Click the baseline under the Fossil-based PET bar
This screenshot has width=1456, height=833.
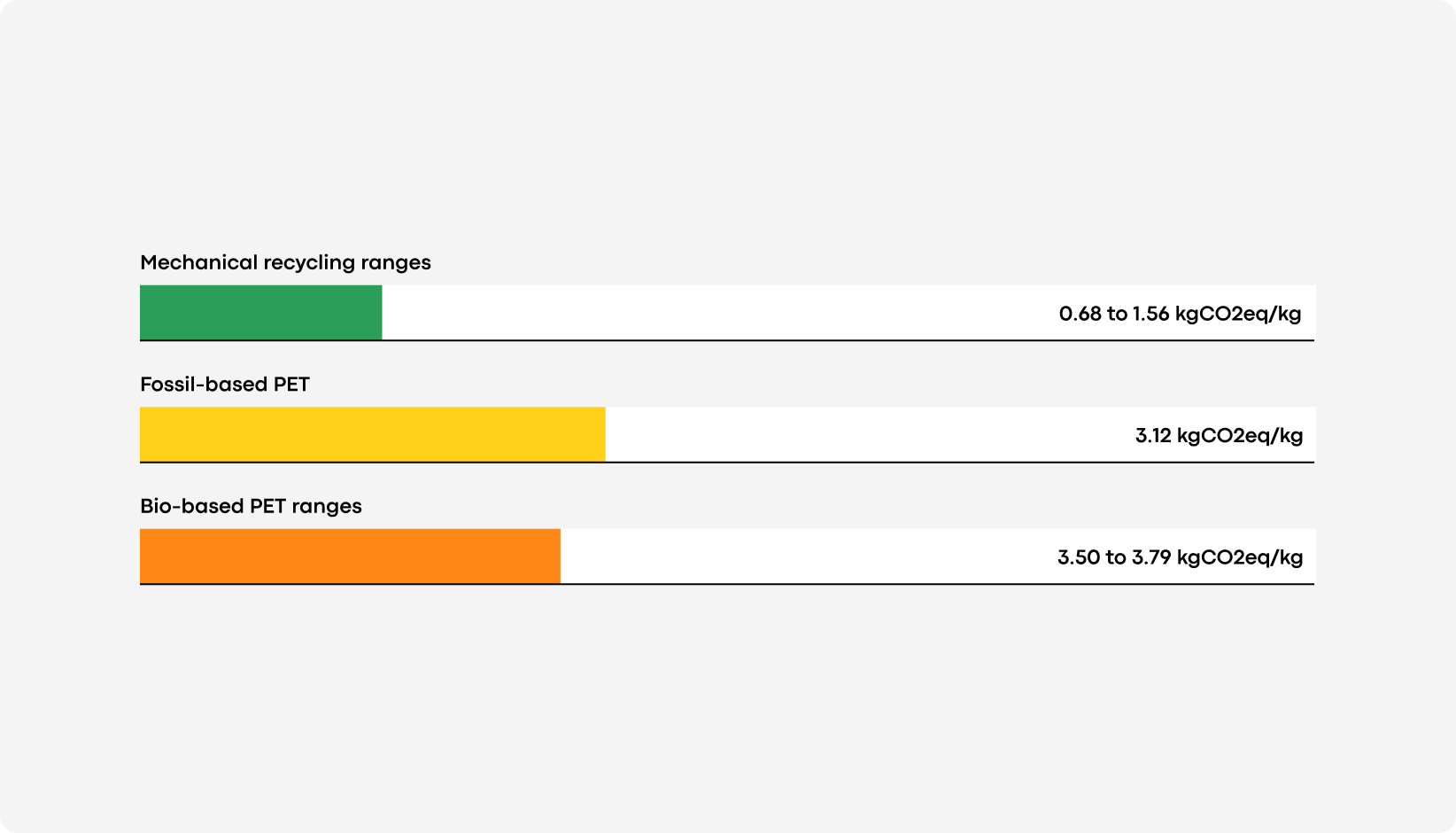(x=727, y=463)
